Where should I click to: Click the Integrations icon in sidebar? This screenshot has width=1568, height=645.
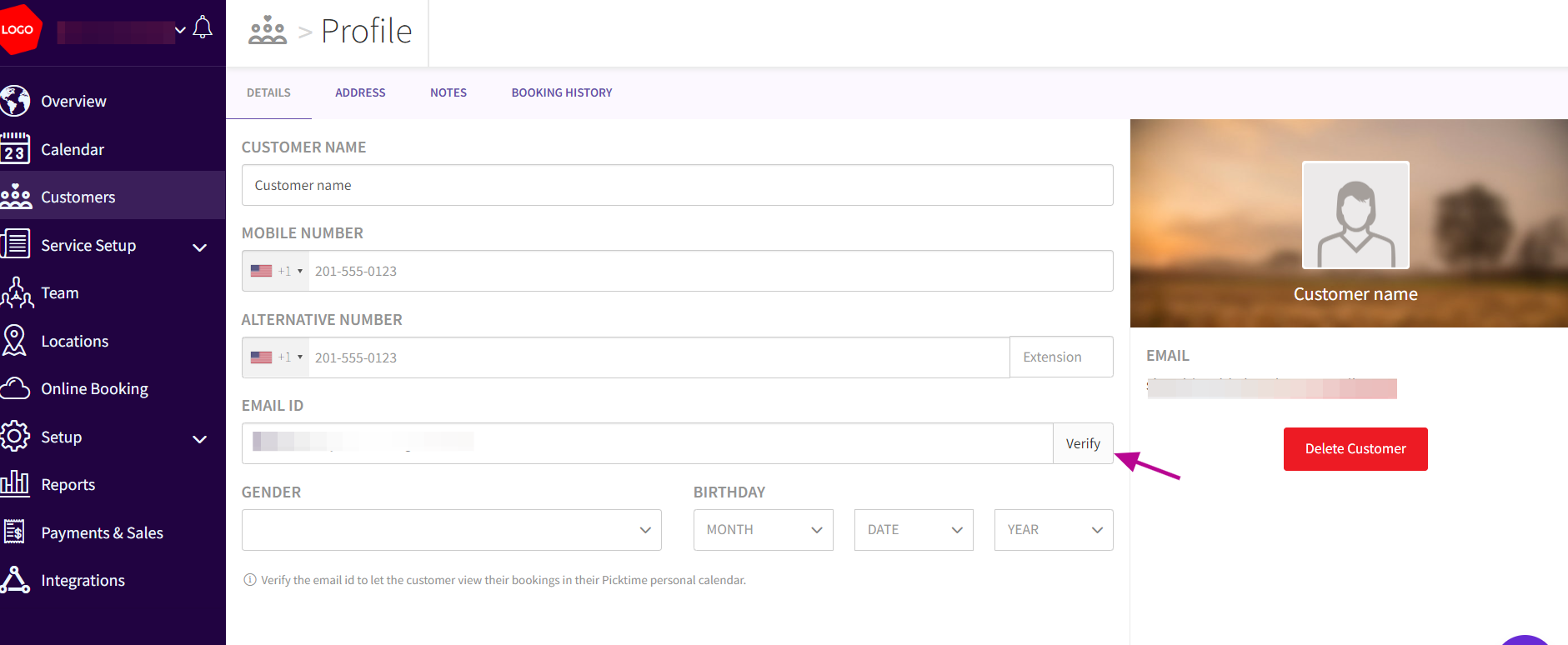click(15, 580)
